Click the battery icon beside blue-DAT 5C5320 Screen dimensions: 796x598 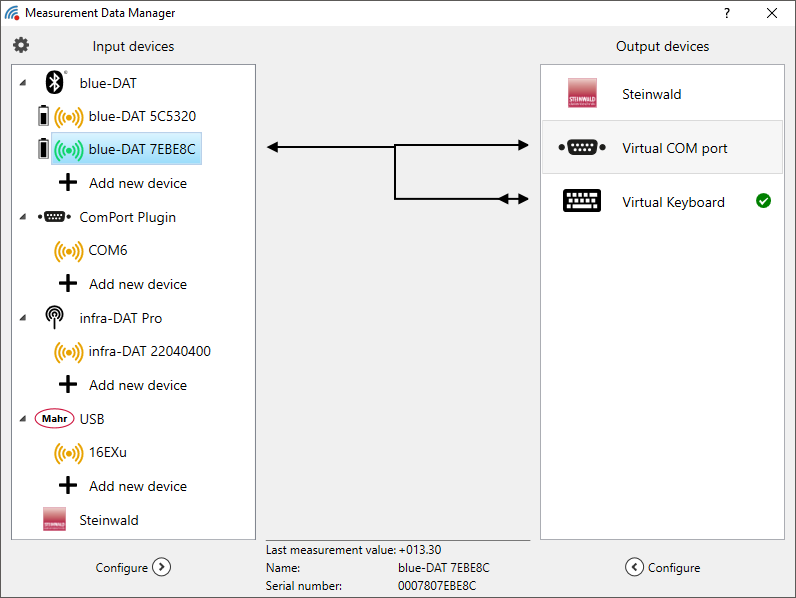tap(44, 116)
